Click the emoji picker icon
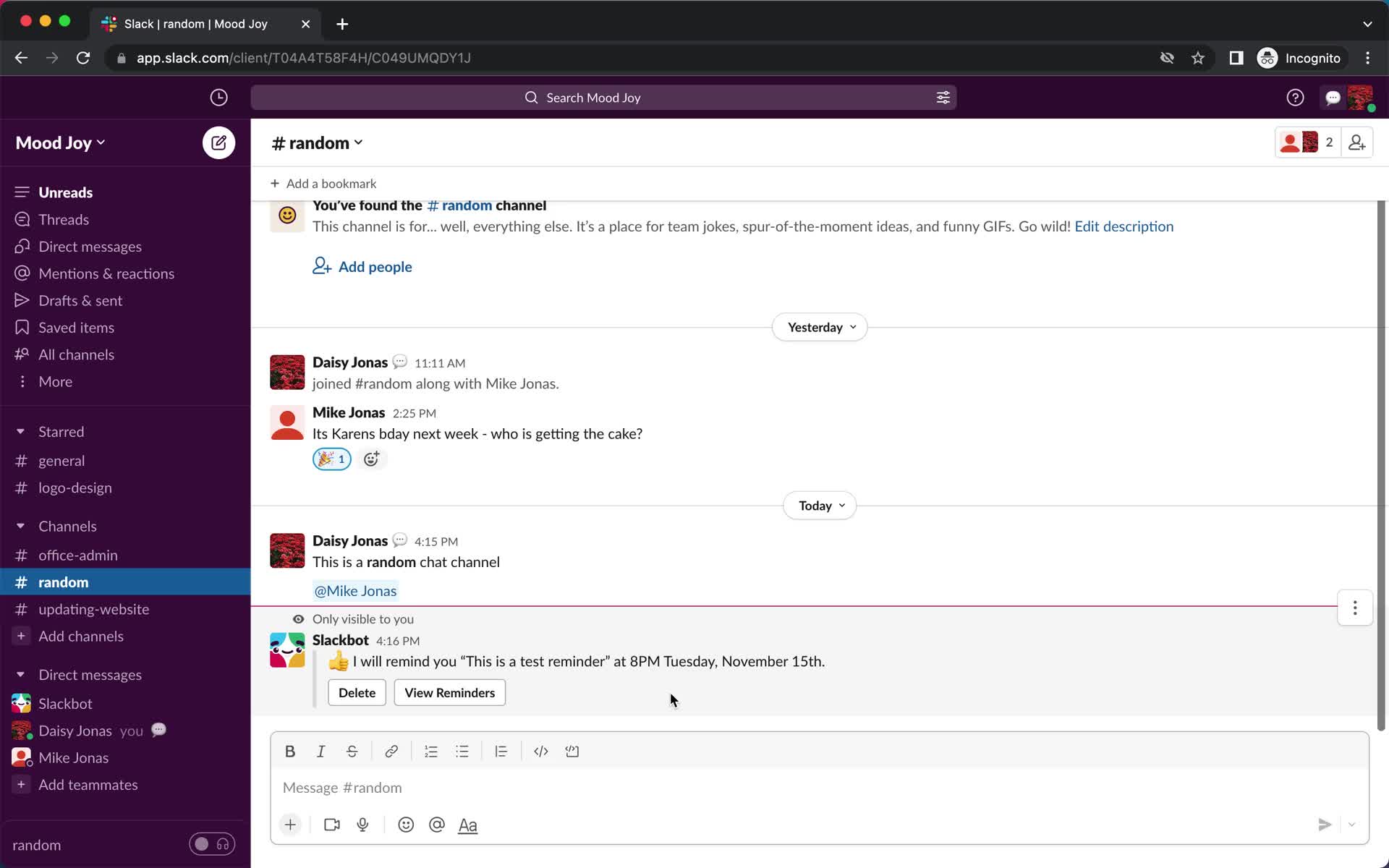 point(406,825)
